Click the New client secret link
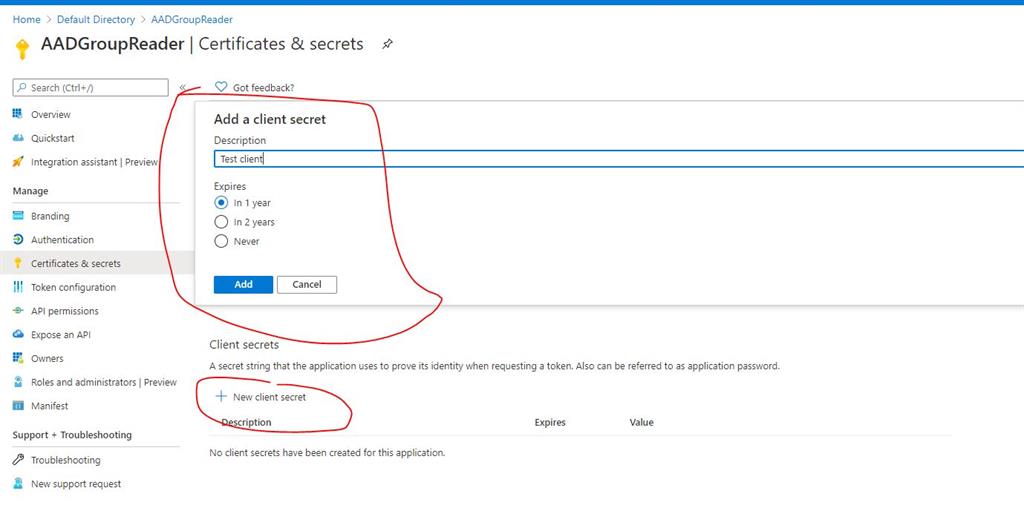1024x528 pixels. tap(270, 397)
